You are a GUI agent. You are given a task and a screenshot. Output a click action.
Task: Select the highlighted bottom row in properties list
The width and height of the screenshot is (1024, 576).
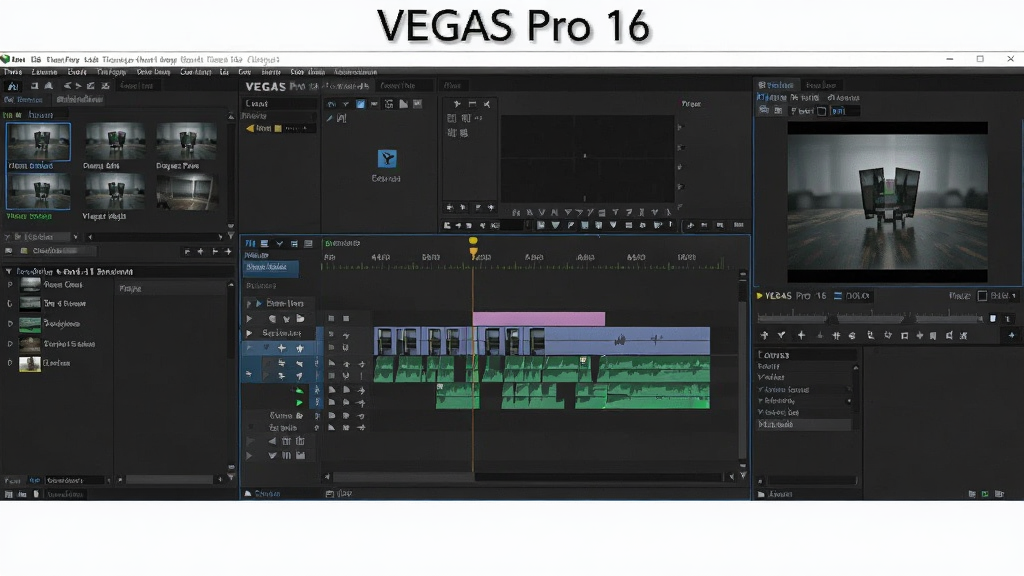tap(804, 424)
